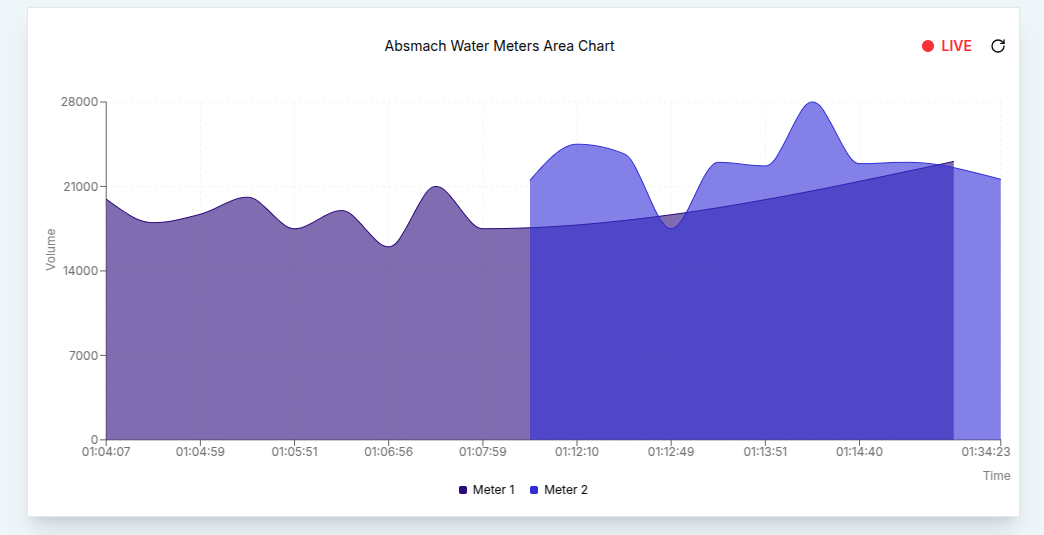Click the 14000 value on the volume axis
1044x535 pixels.
click(80, 271)
